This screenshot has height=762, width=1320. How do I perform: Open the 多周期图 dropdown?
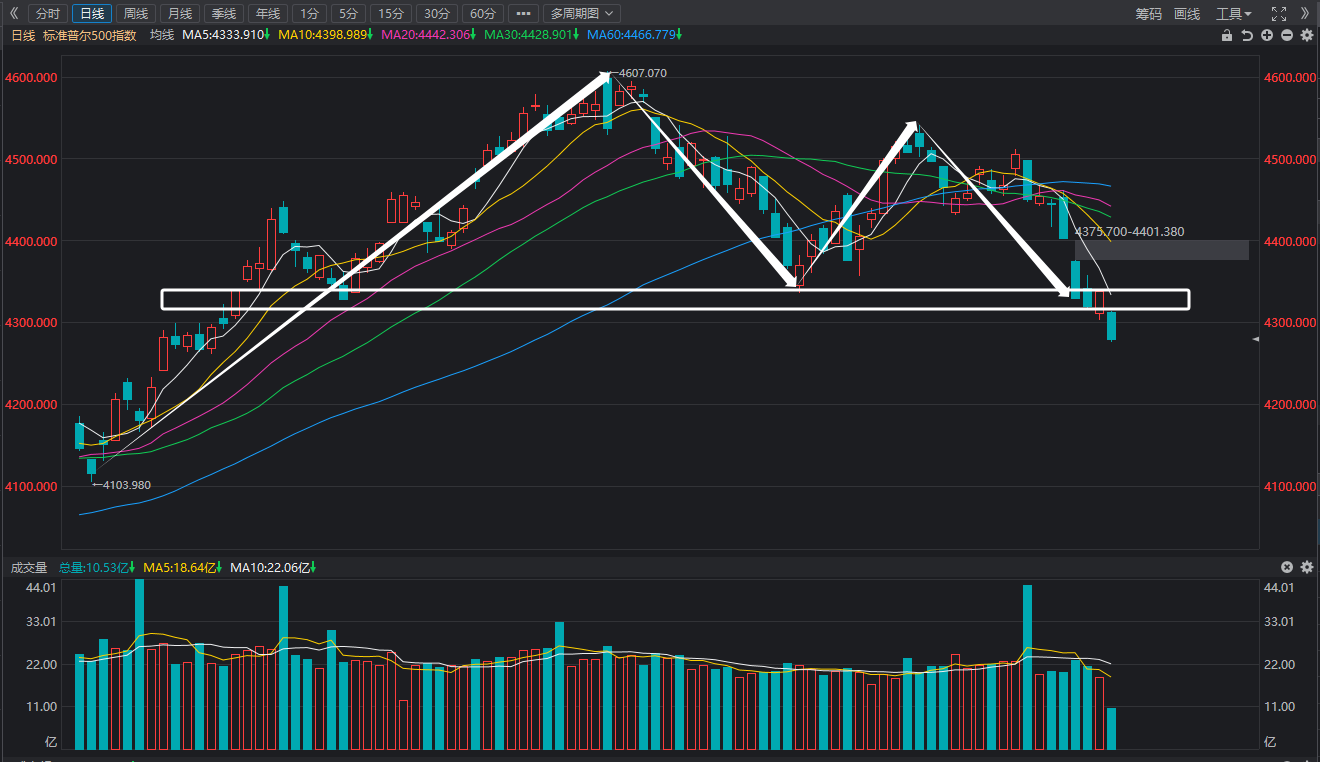click(581, 13)
